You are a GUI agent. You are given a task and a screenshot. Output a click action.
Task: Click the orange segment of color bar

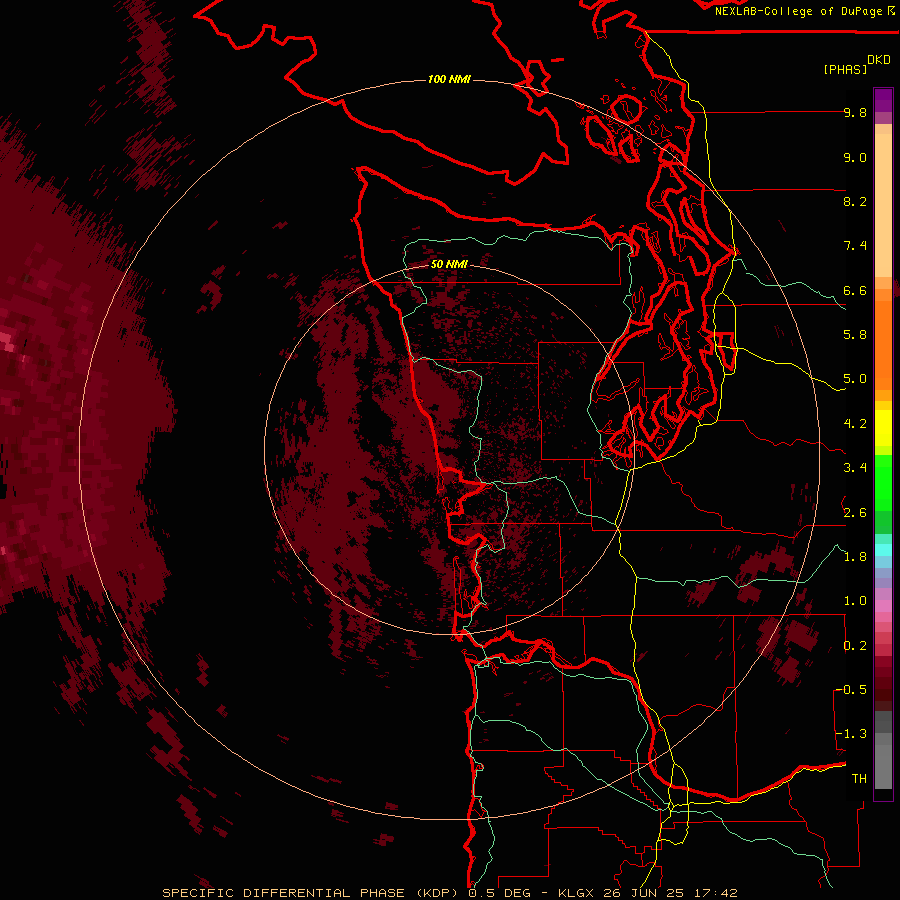[883, 345]
